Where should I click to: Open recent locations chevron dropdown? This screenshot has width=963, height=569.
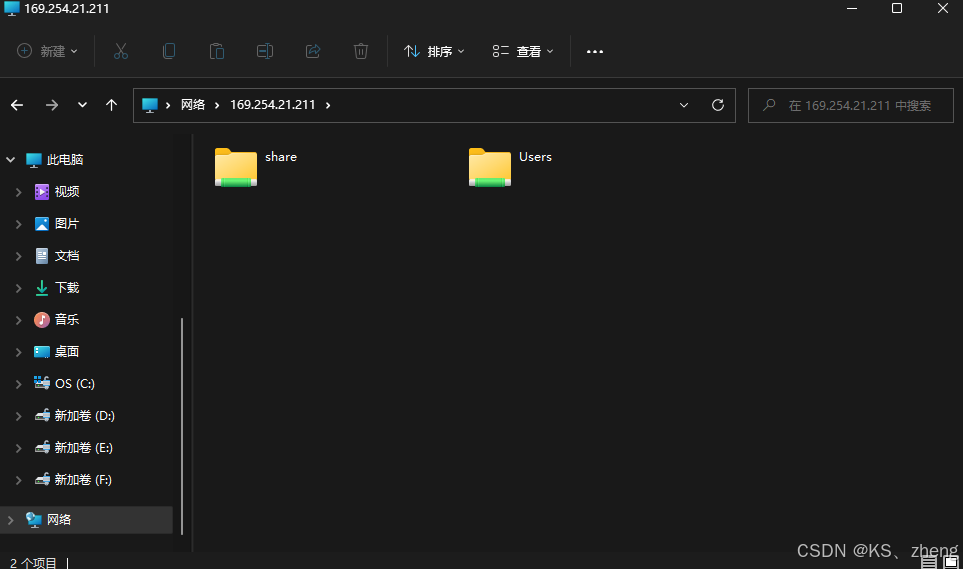point(82,105)
